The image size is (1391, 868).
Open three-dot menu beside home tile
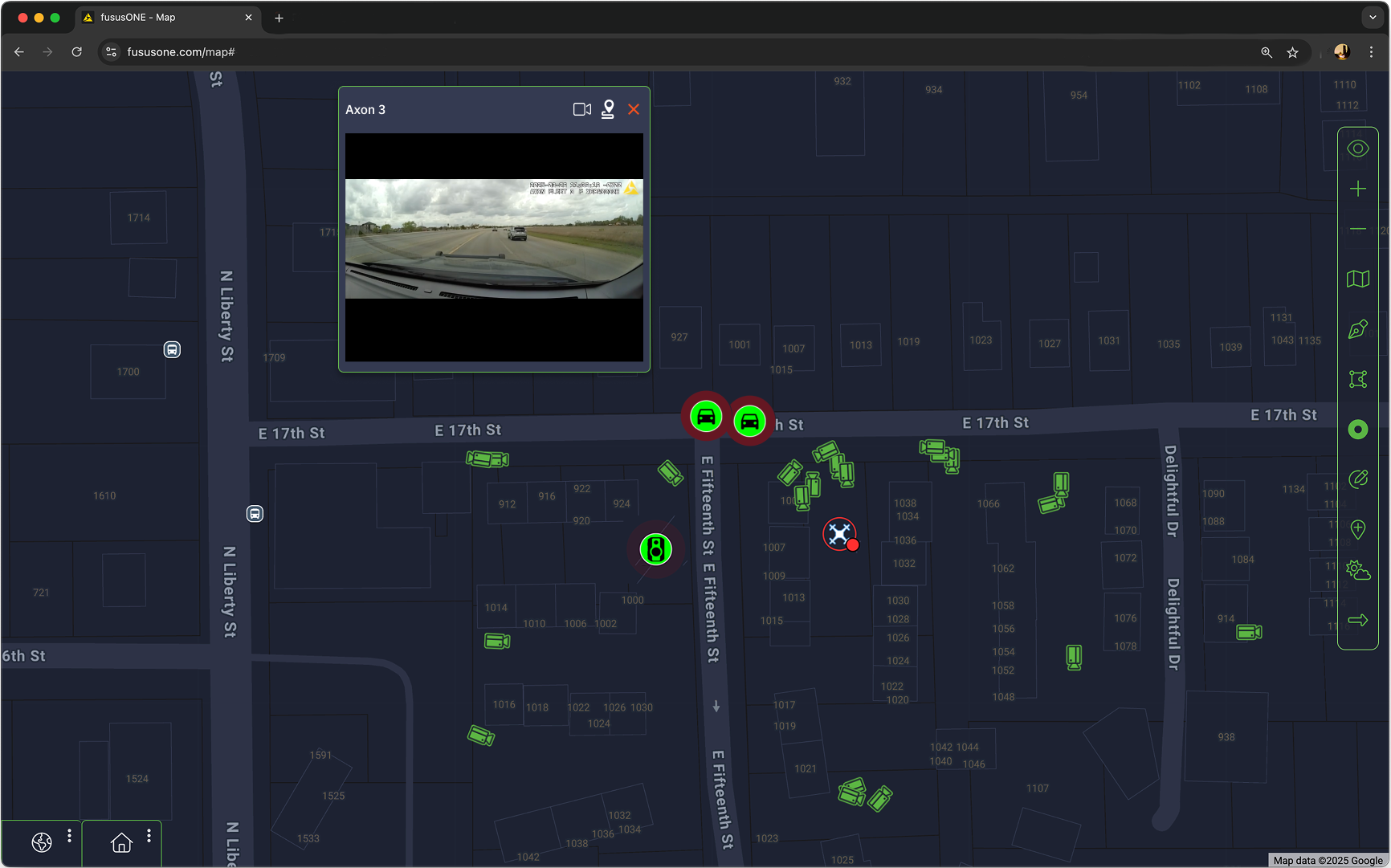[x=149, y=835]
